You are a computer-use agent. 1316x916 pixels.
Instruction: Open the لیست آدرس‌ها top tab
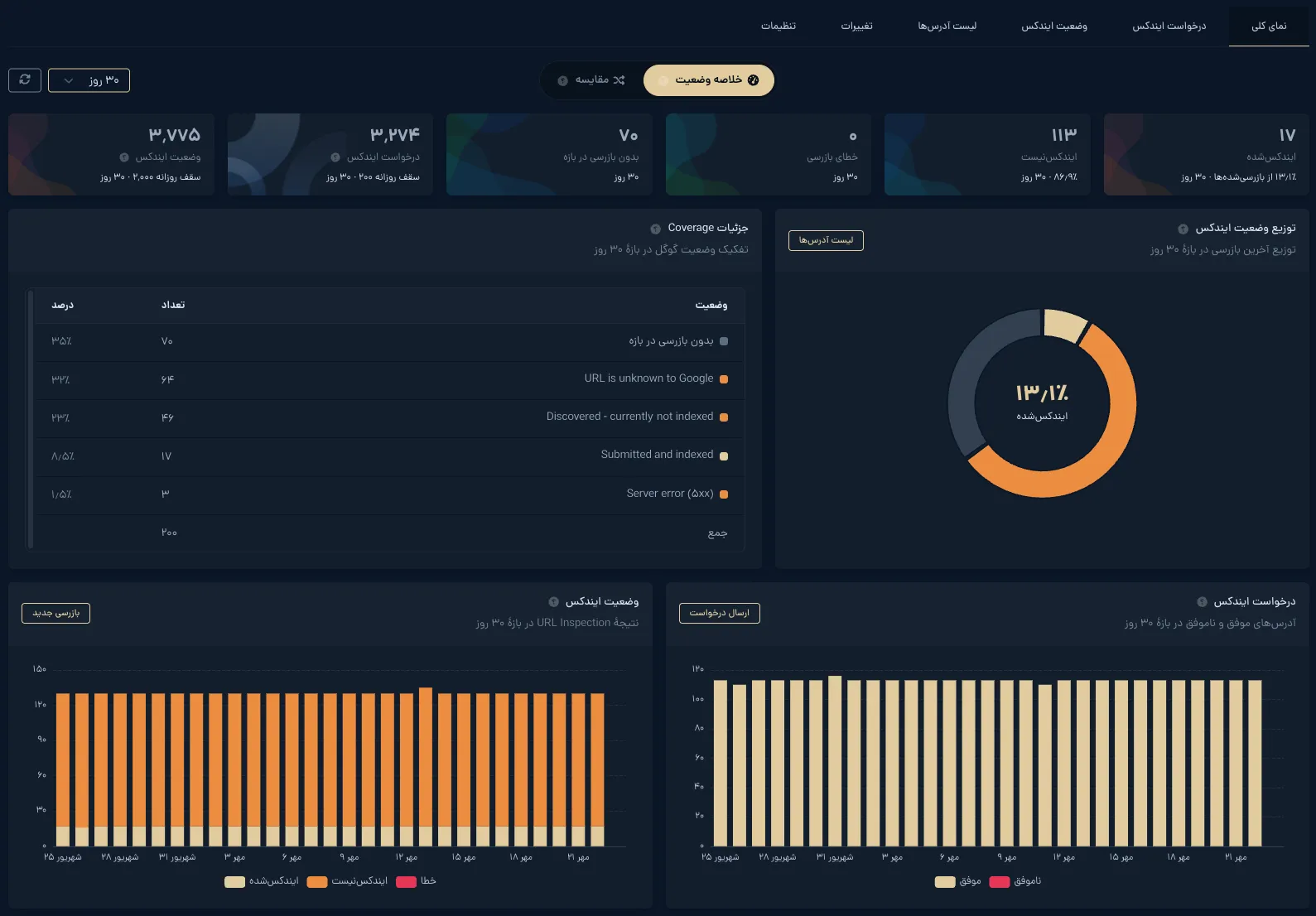pos(947,26)
